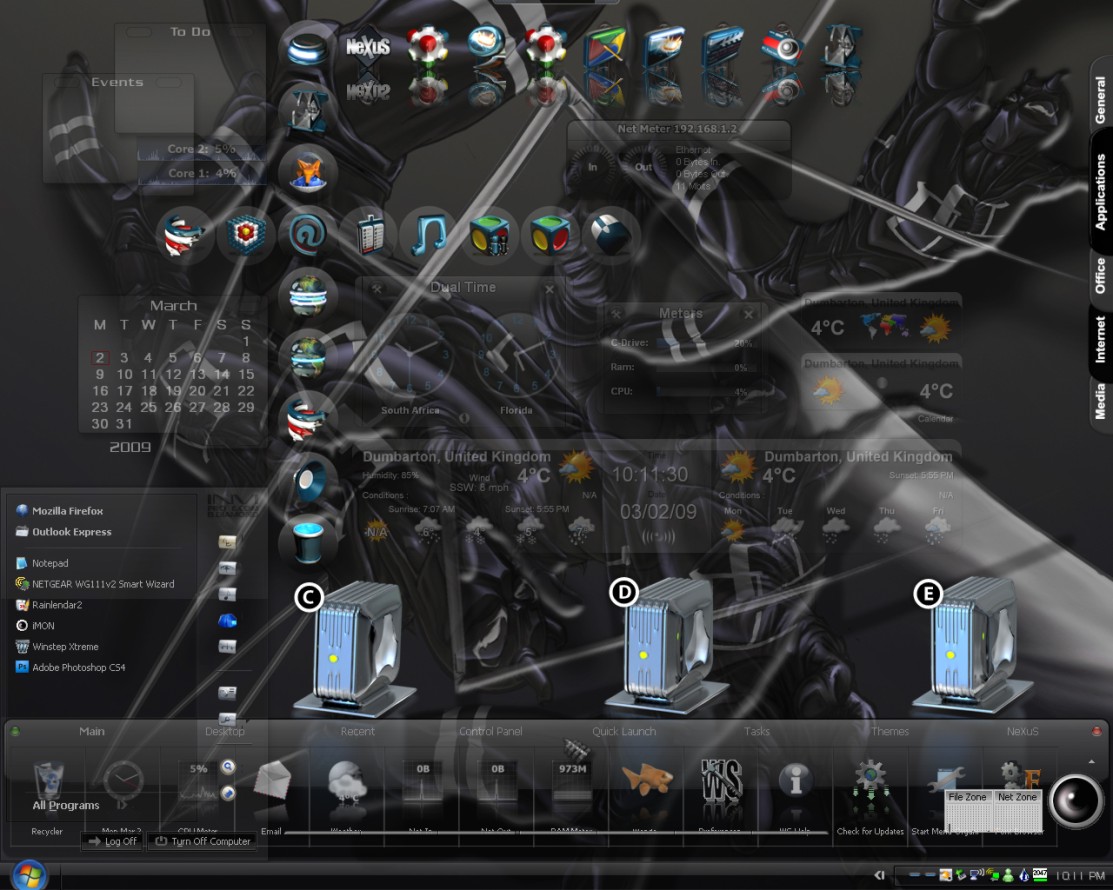Open NETGEAR WG111v2 Smart Wizard
Screen dimensions: 1113x890
pyautogui.click(x=94, y=584)
